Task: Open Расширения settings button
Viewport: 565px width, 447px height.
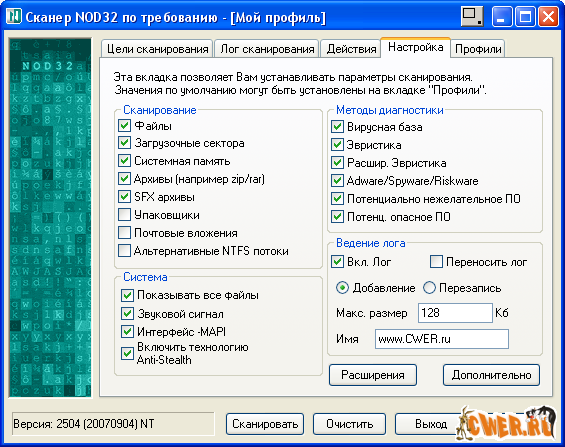Action: tap(373, 375)
